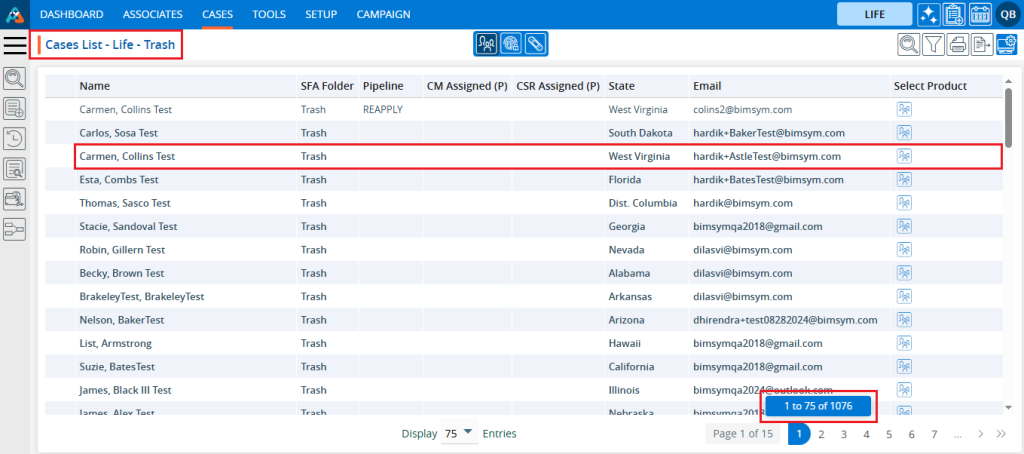Click the next page arrow
This screenshot has width=1024, height=454.
[x=981, y=434]
